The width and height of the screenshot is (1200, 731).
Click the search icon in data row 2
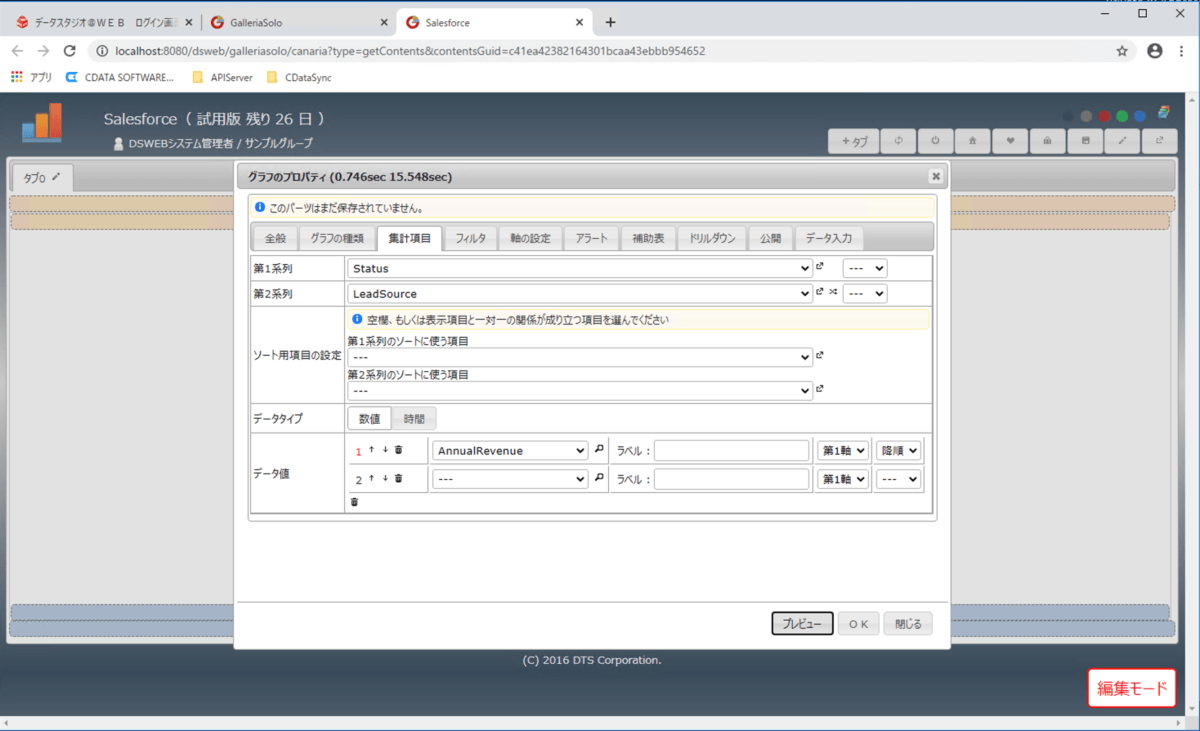pos(599,479)
